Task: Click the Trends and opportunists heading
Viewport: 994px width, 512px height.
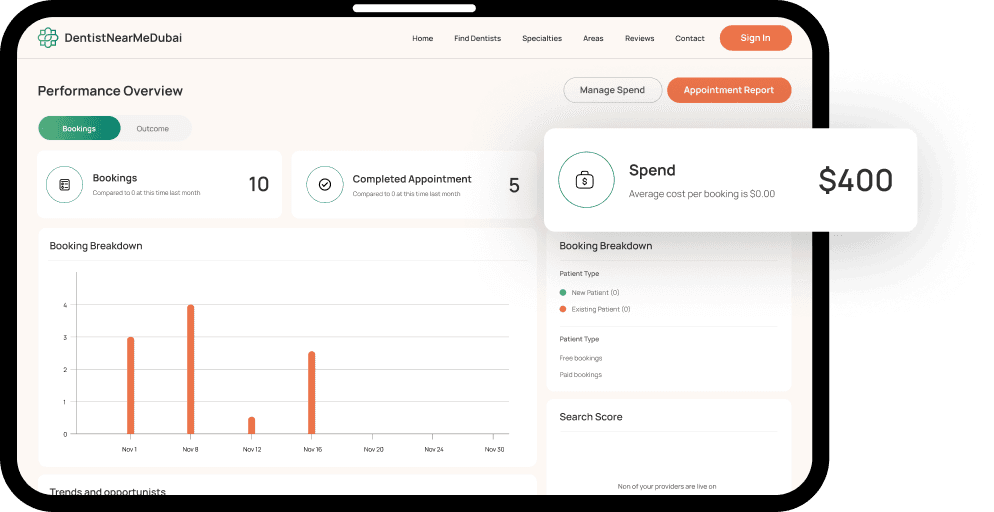Action: (x=108, y=491)
